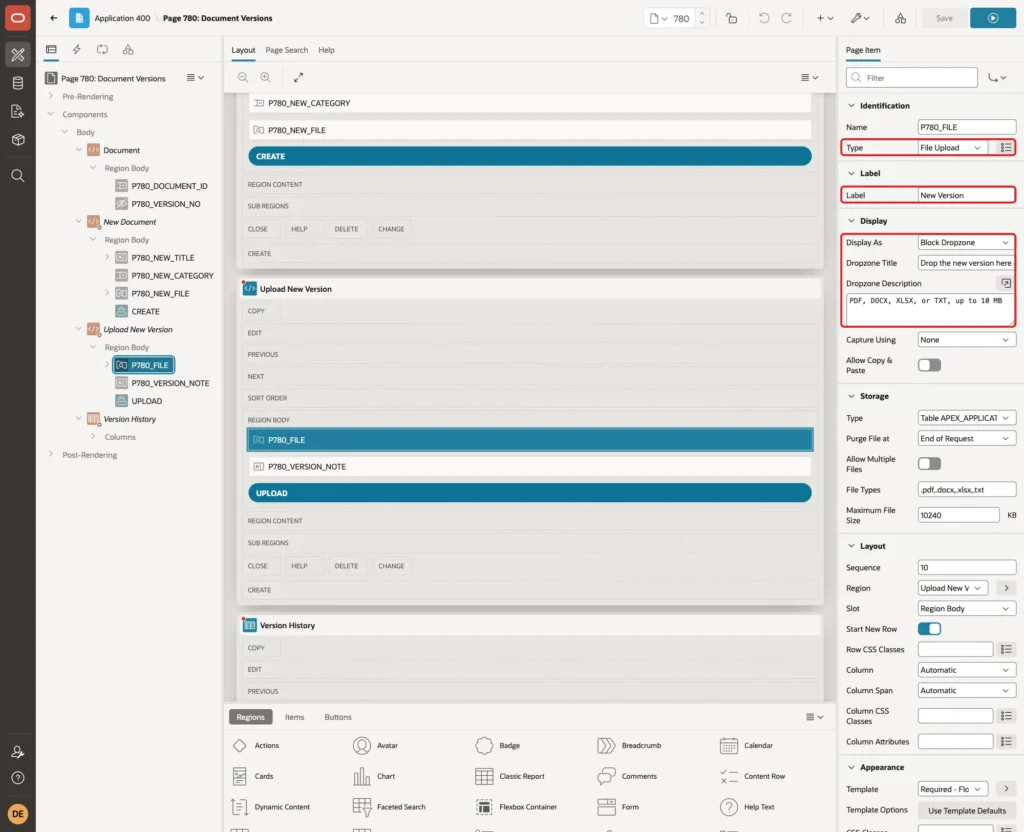Show the Regions gallery tab
The height and width of the screenshot is (832, 1024).
(x=251, y=717)
